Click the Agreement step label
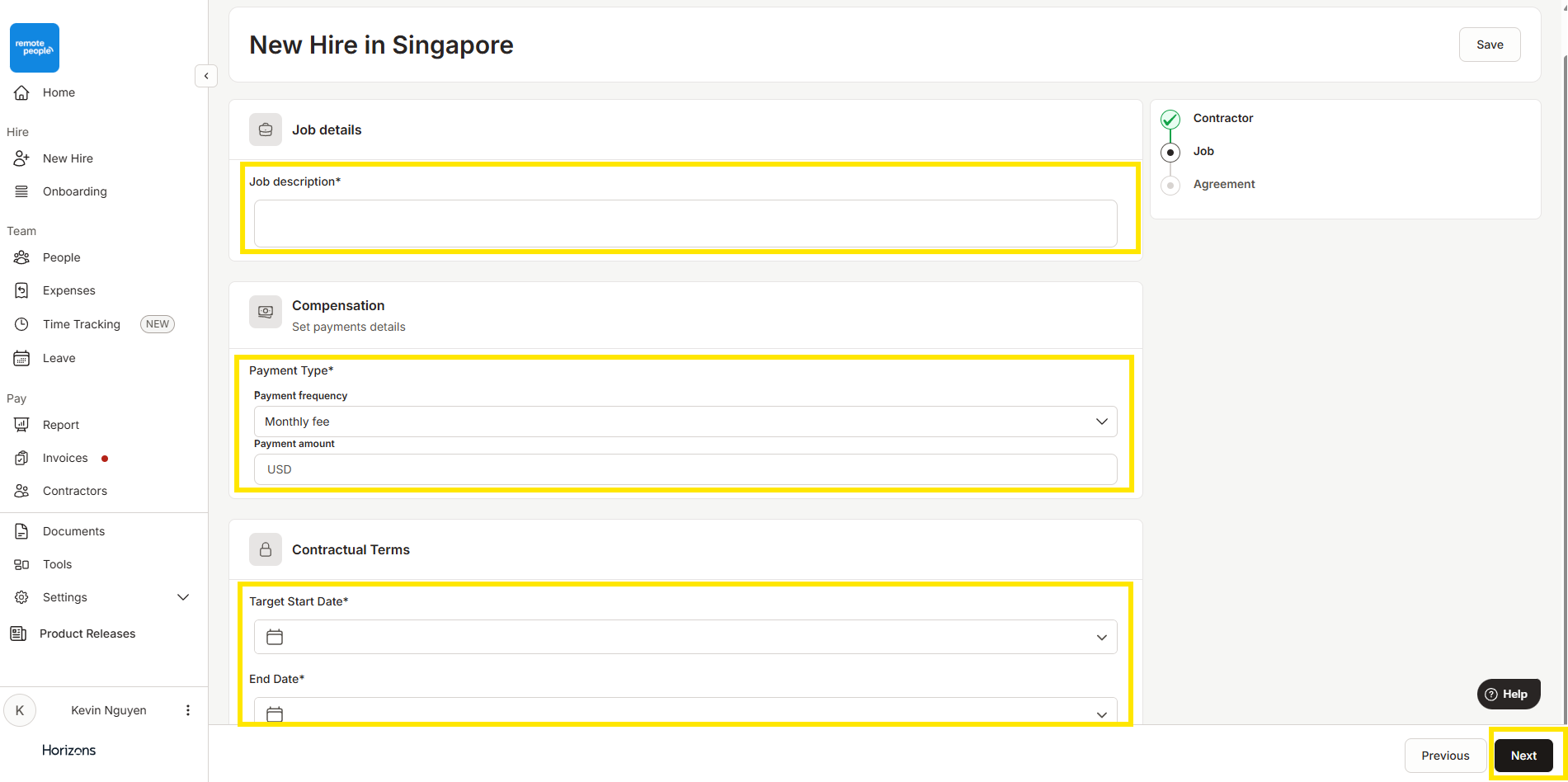This screenshot has height=782, width=1568. point(1224,184)
